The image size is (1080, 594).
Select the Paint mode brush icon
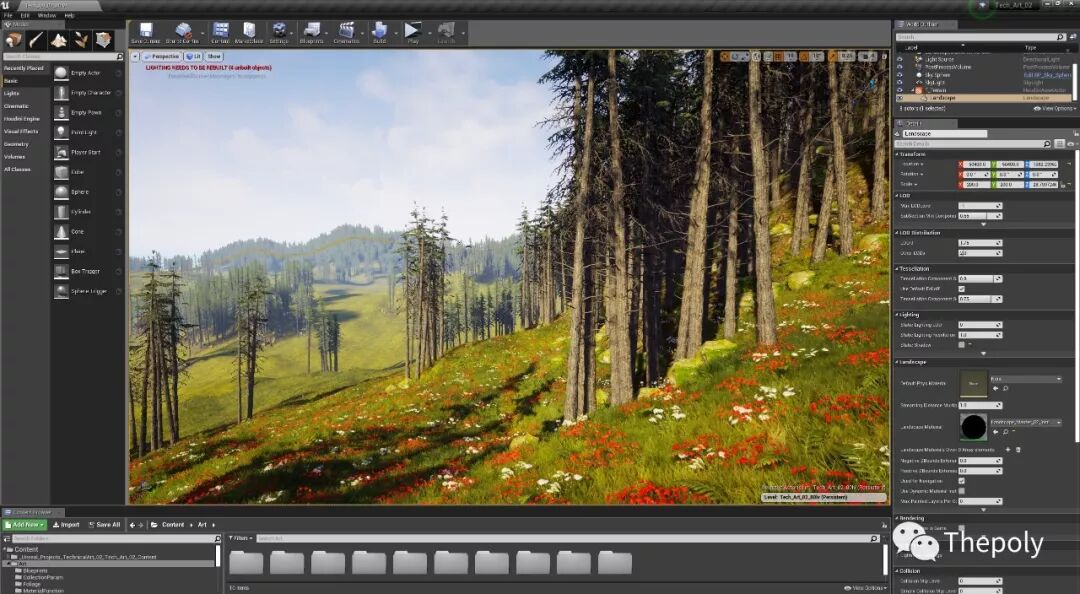tap(37, 41)
